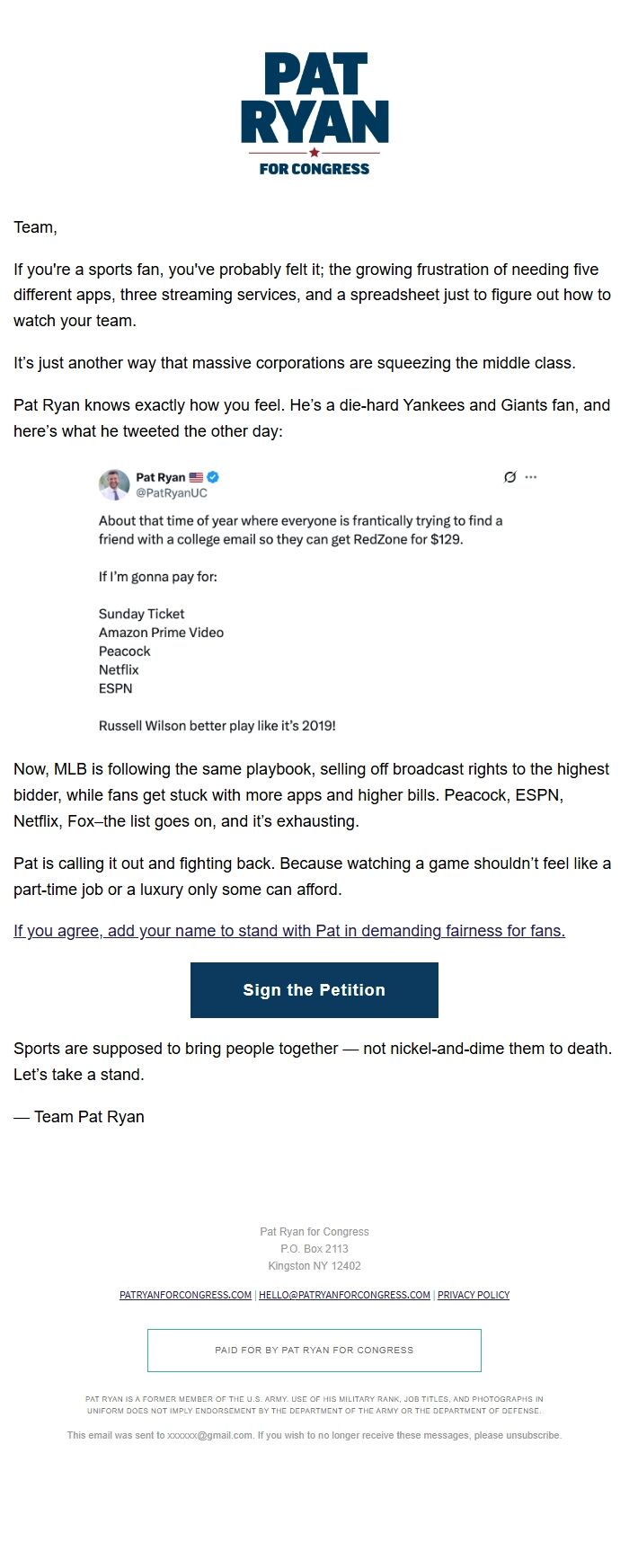Screen dimensions: 629x1568
Task: Click the @PatRyanUC handle
Action: click(171, 492)
